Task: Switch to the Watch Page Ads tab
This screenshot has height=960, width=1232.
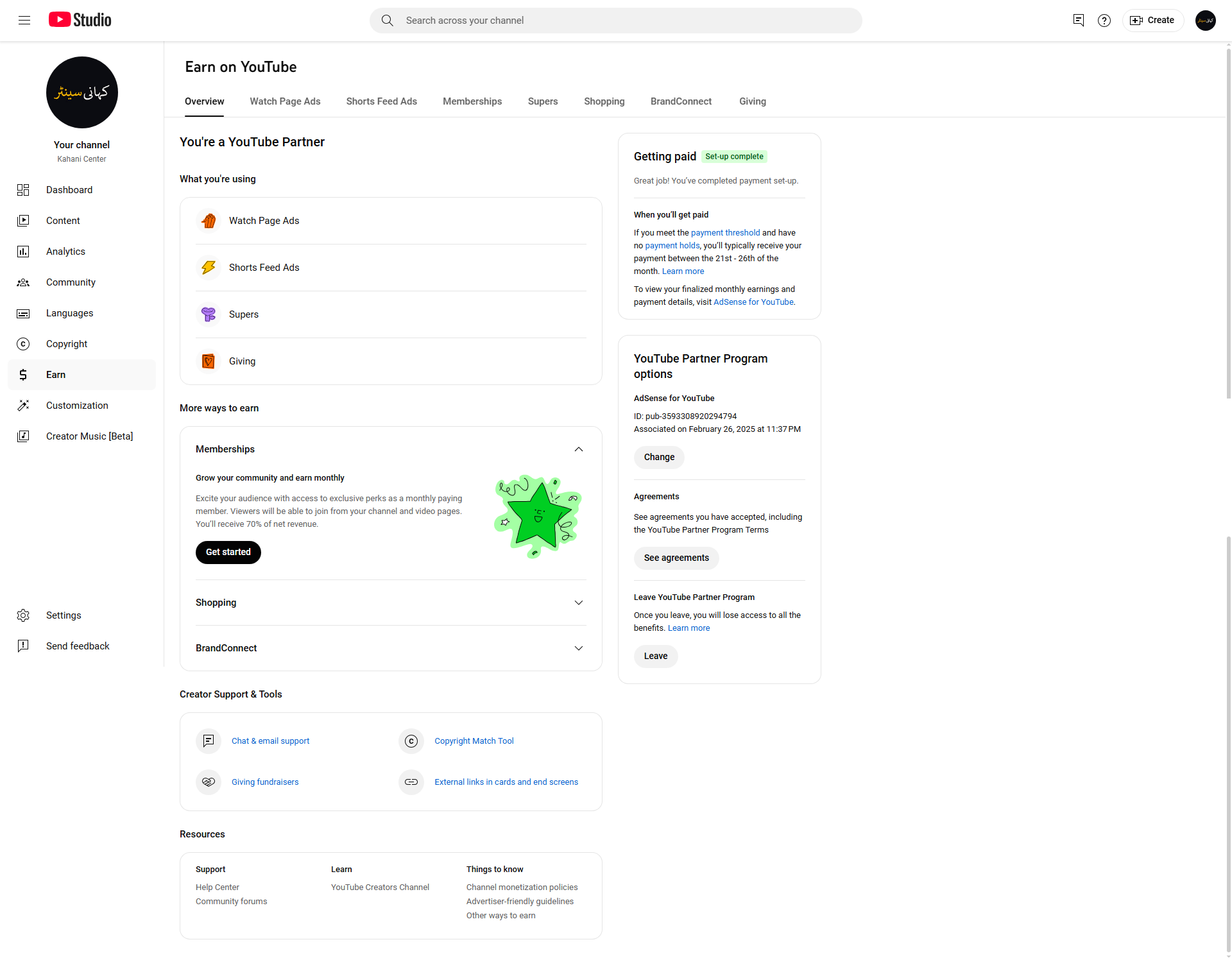Action: click(285, 101)
